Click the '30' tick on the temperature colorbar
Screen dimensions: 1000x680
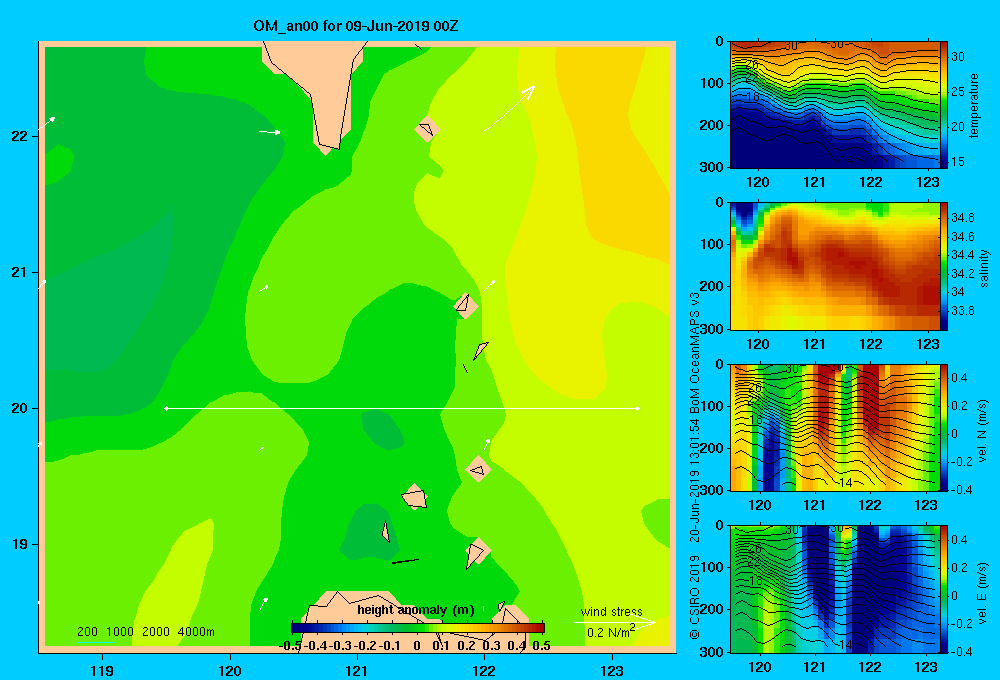point(958,57)
